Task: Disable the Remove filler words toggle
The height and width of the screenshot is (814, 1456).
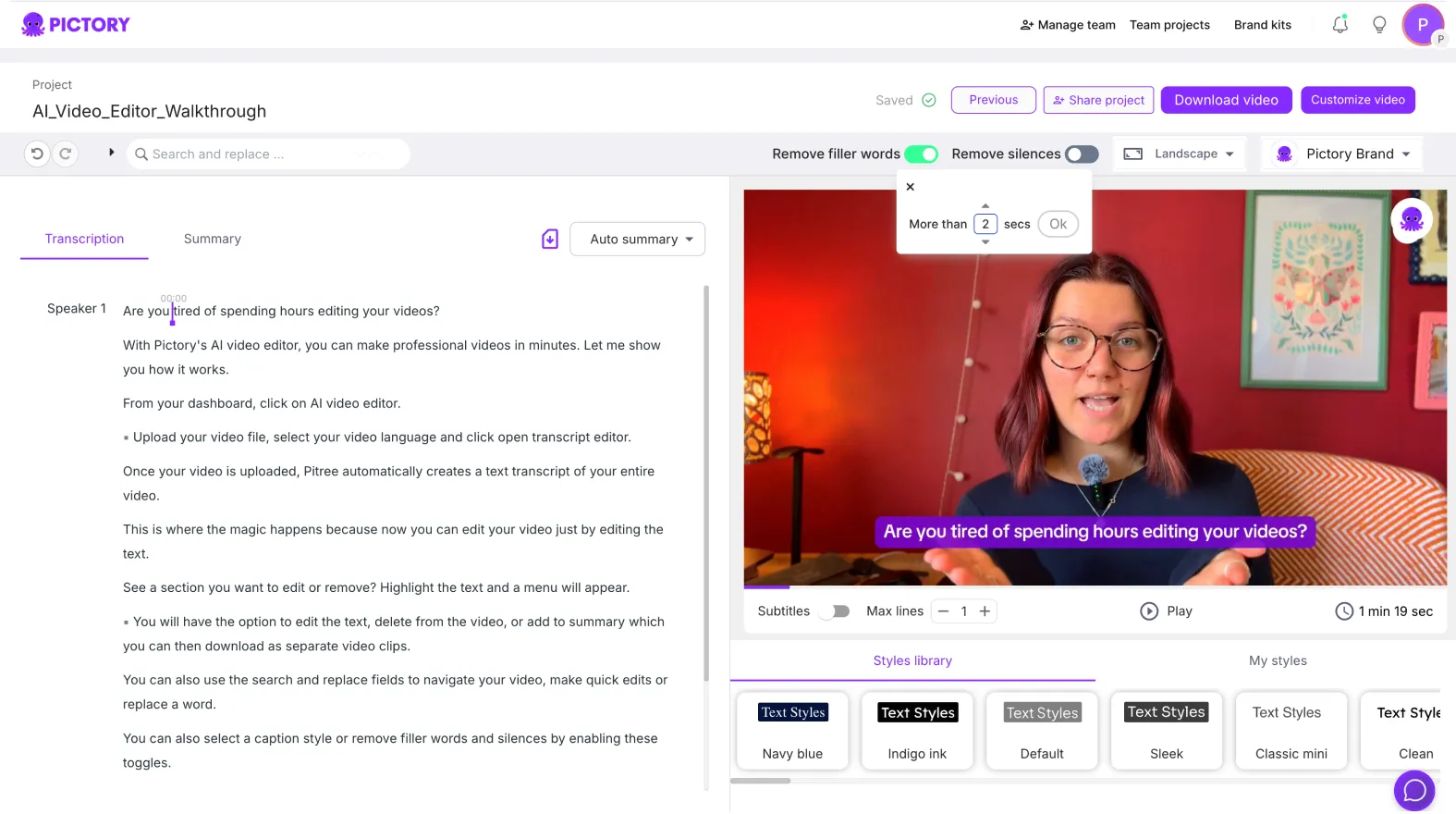Action: point(921,154)
